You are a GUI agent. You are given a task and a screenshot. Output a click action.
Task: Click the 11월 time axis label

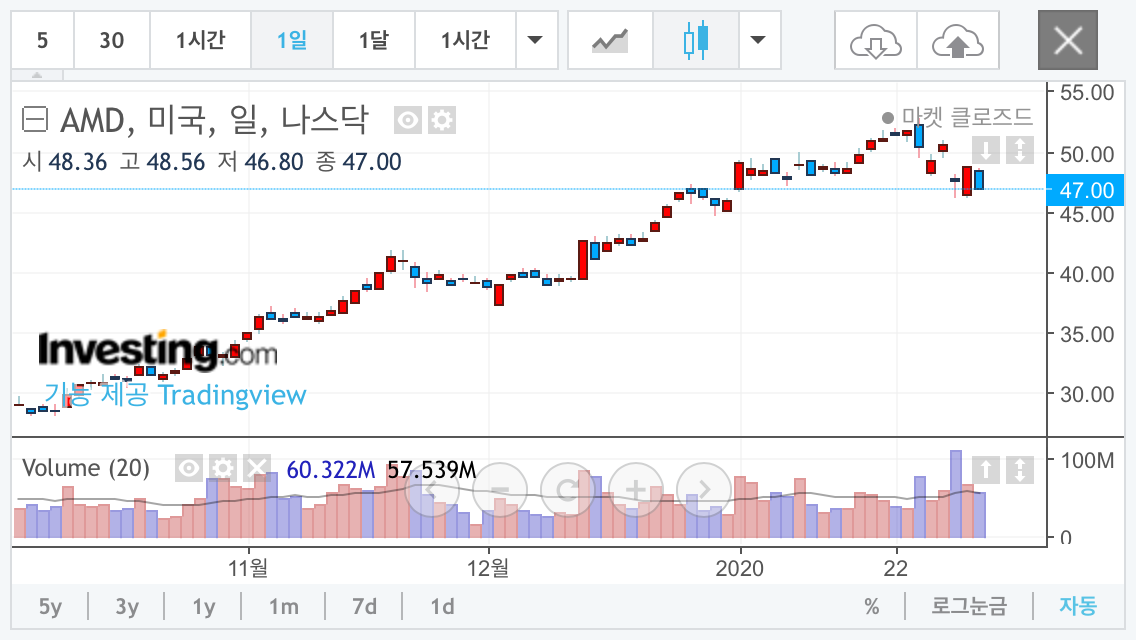click(248, 568)
